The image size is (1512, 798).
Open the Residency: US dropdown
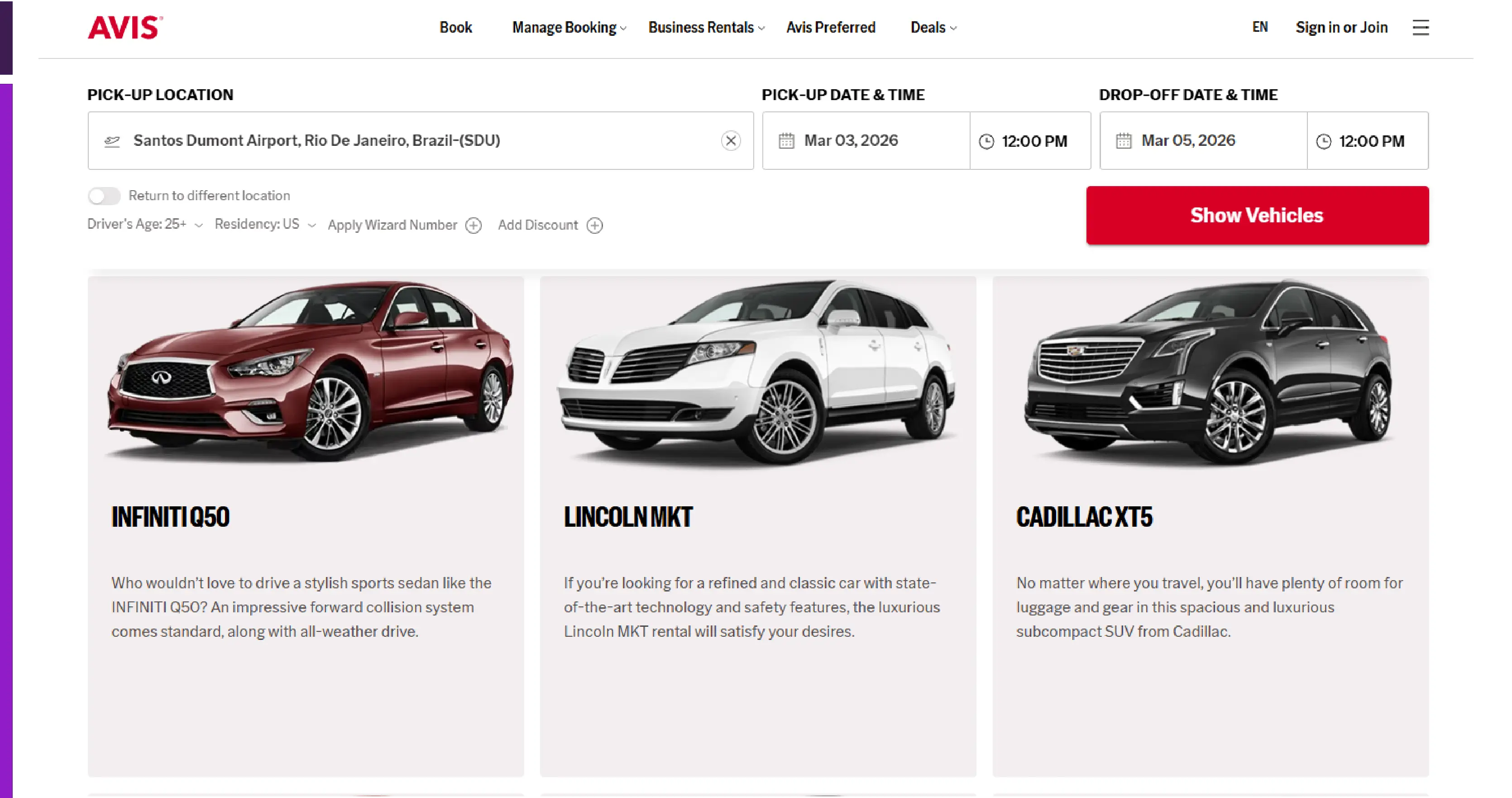click(313, 225)
